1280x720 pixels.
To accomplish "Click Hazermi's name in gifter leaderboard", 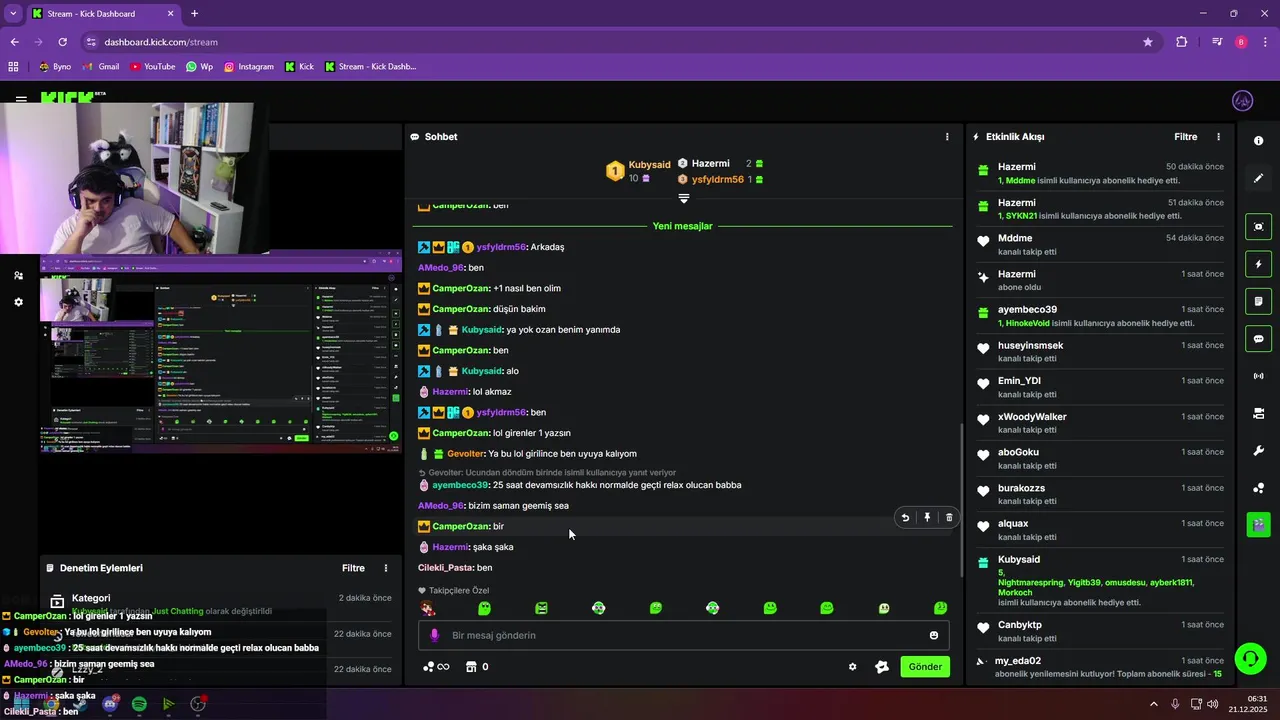I will coord(710,163).
